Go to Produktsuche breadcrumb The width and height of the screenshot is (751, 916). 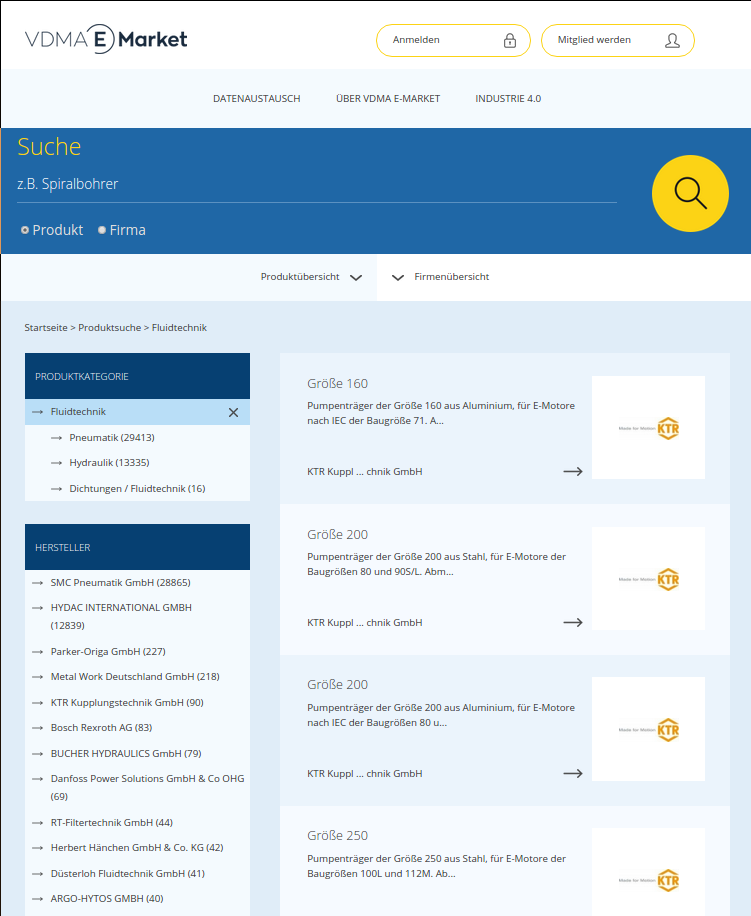(x=109, y=328)
